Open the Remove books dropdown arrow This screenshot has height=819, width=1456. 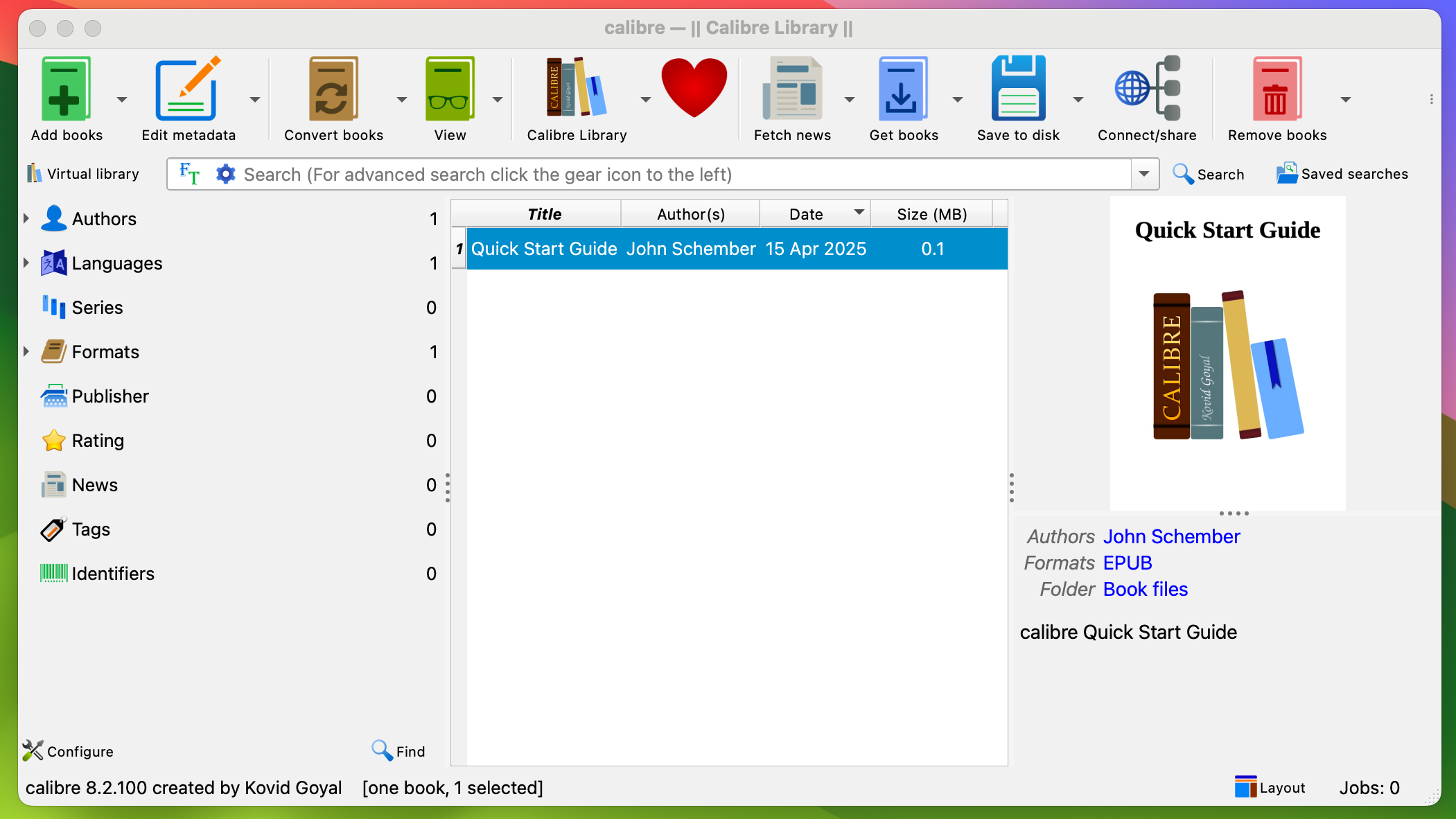pos(1345,100)
